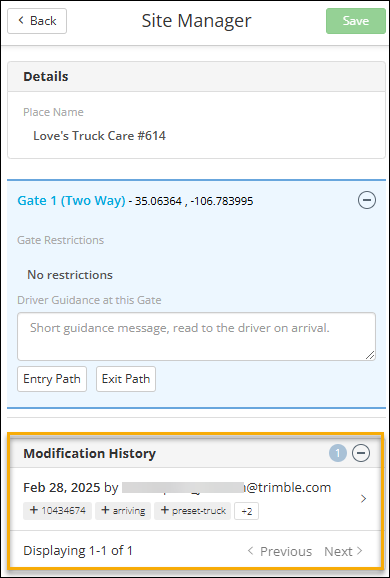Expand the +2 additional tags
The image size is (390, 578).
point(247,511)
